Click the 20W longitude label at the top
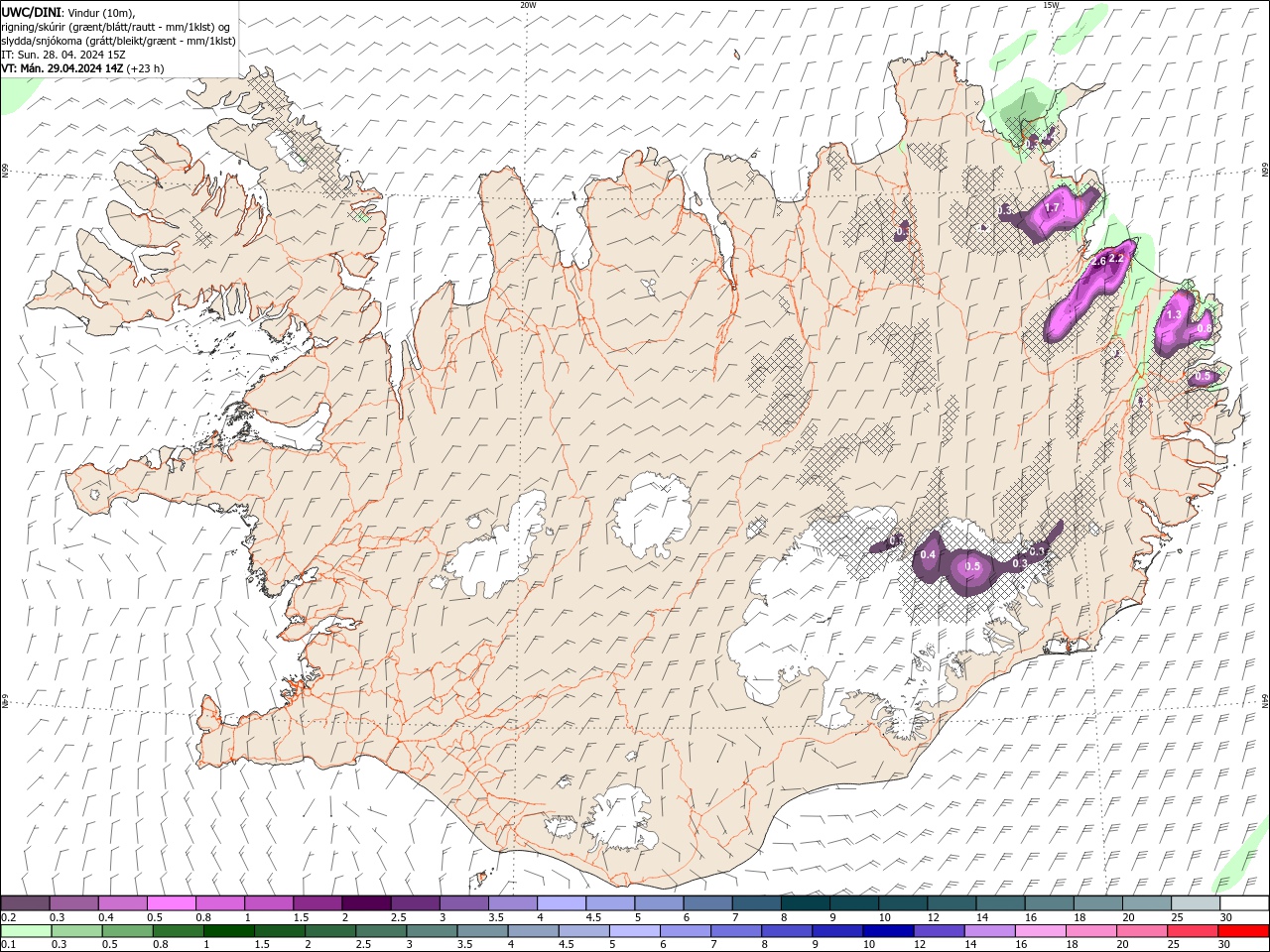Viewport: 1270px width, 952px height. tap(528, 4)
